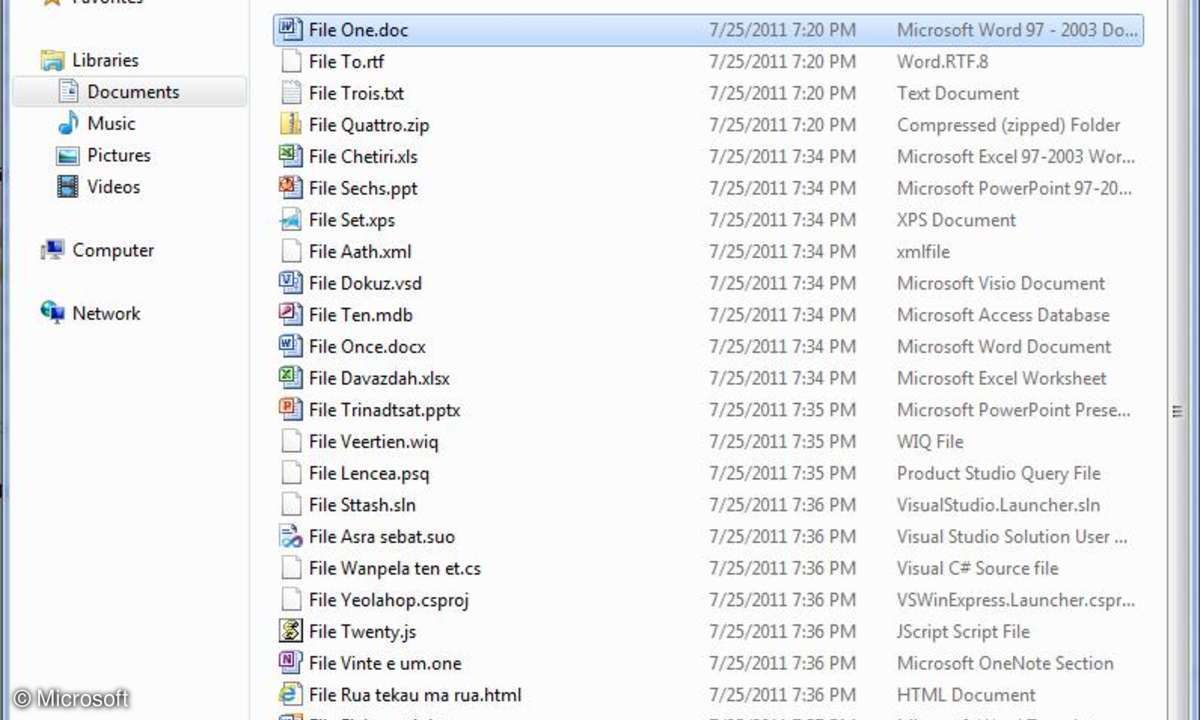Click the blank icon of File Aath.xml

tap(290, 251)
